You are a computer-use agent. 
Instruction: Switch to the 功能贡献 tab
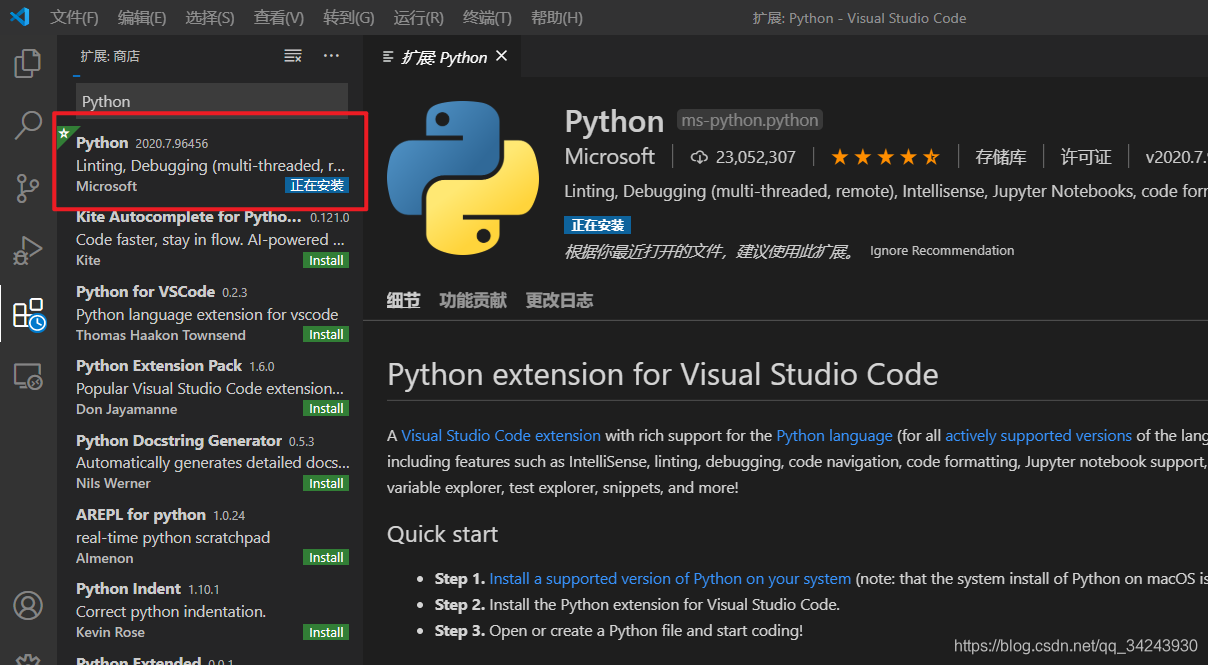473,300
